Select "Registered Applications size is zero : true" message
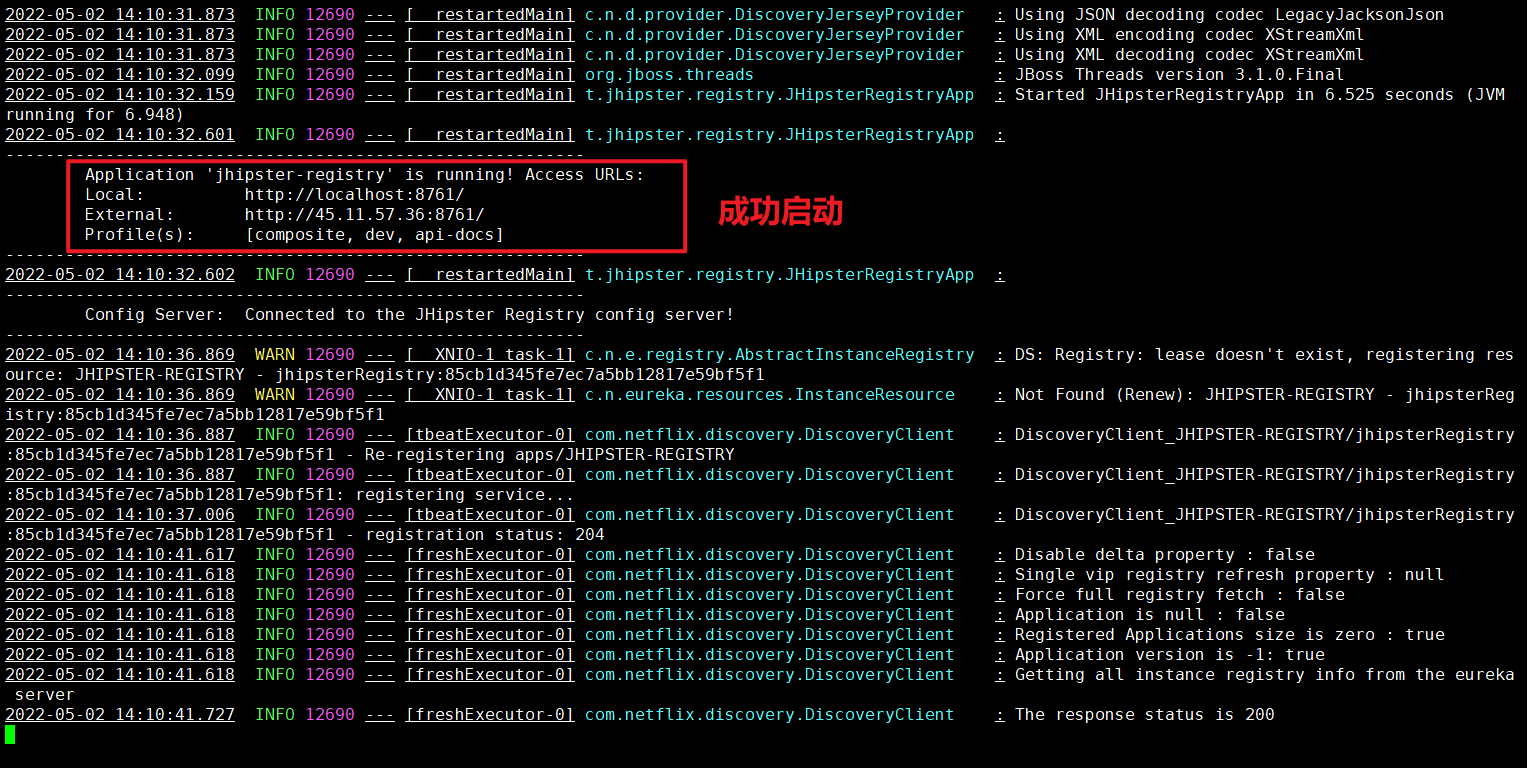1527x768 pixels. coord(1230,634)
